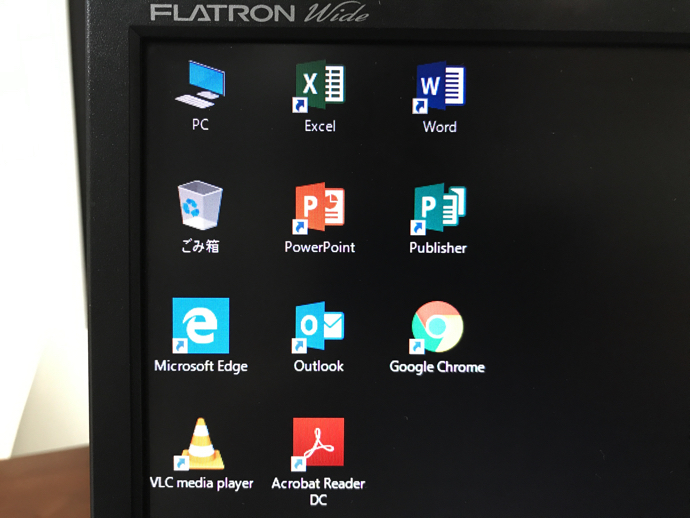
Task: Click the "Microsoft Edge" label text
Action: pyautogui.click(x=201, y=366)
